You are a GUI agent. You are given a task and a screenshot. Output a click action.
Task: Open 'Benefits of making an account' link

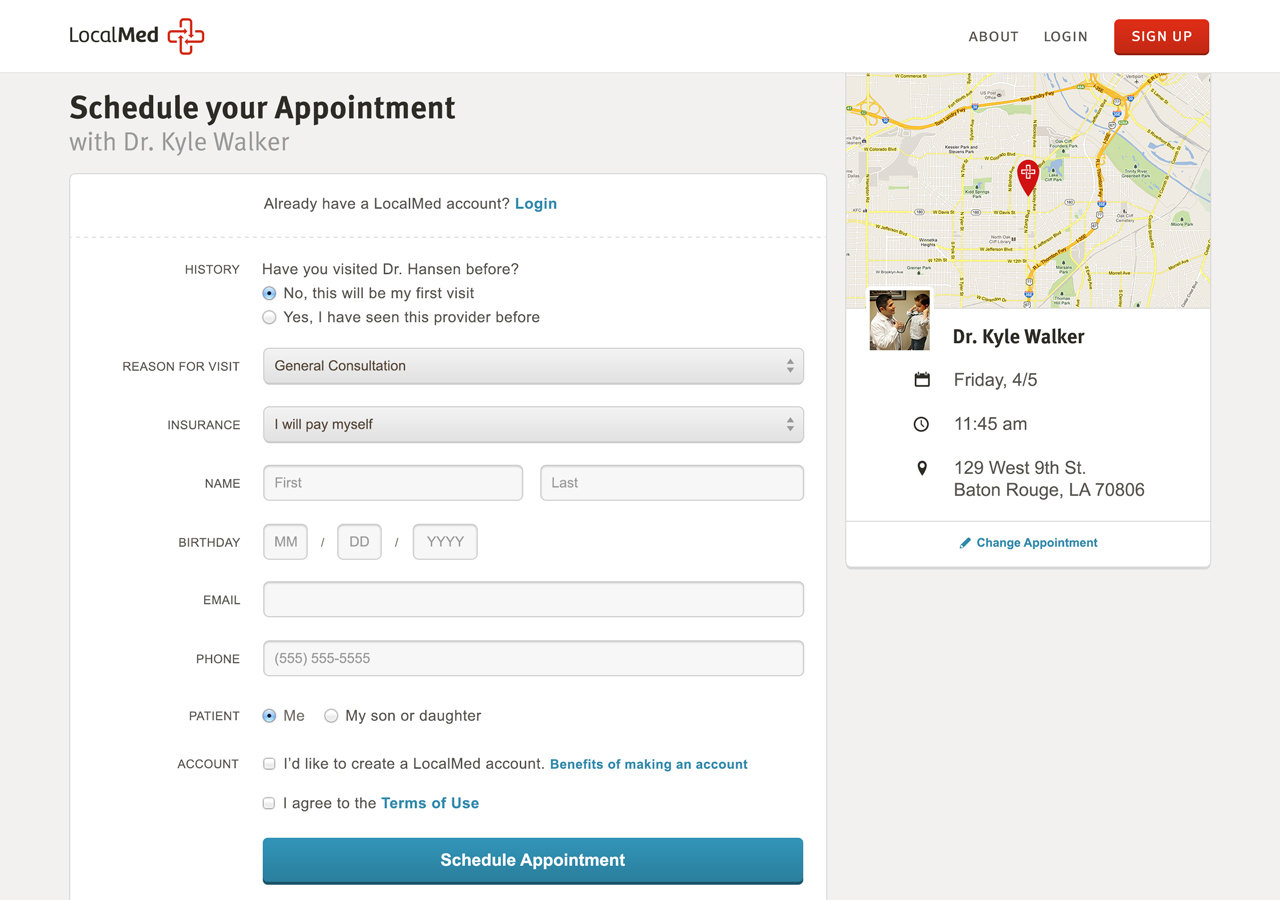click(649, 764)
